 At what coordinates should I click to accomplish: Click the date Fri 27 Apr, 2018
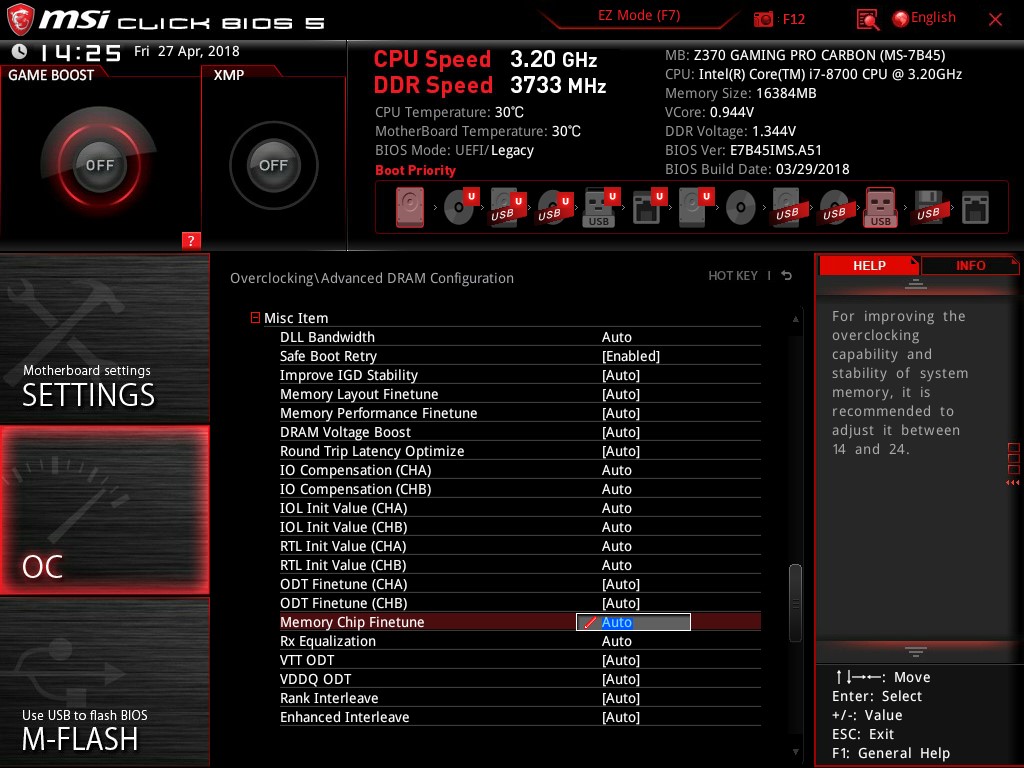click(187, 52)
